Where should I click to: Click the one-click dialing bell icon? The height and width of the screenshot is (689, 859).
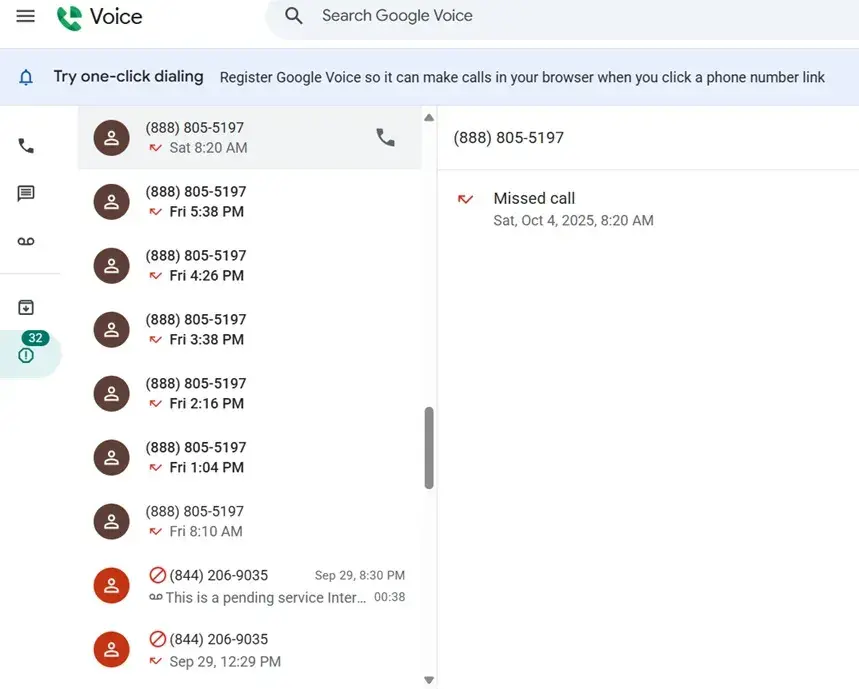coord(26,77)
